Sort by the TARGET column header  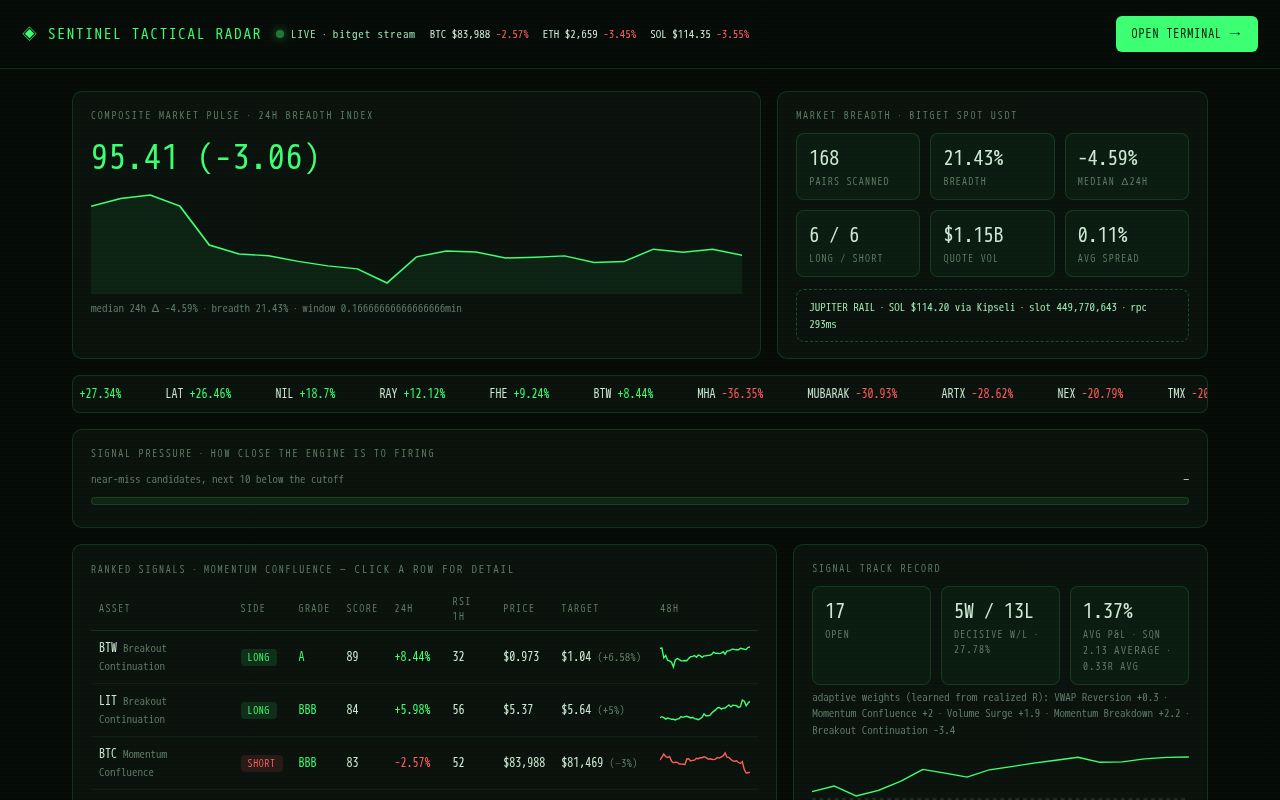pyautogui.click(x=580, y=609)
